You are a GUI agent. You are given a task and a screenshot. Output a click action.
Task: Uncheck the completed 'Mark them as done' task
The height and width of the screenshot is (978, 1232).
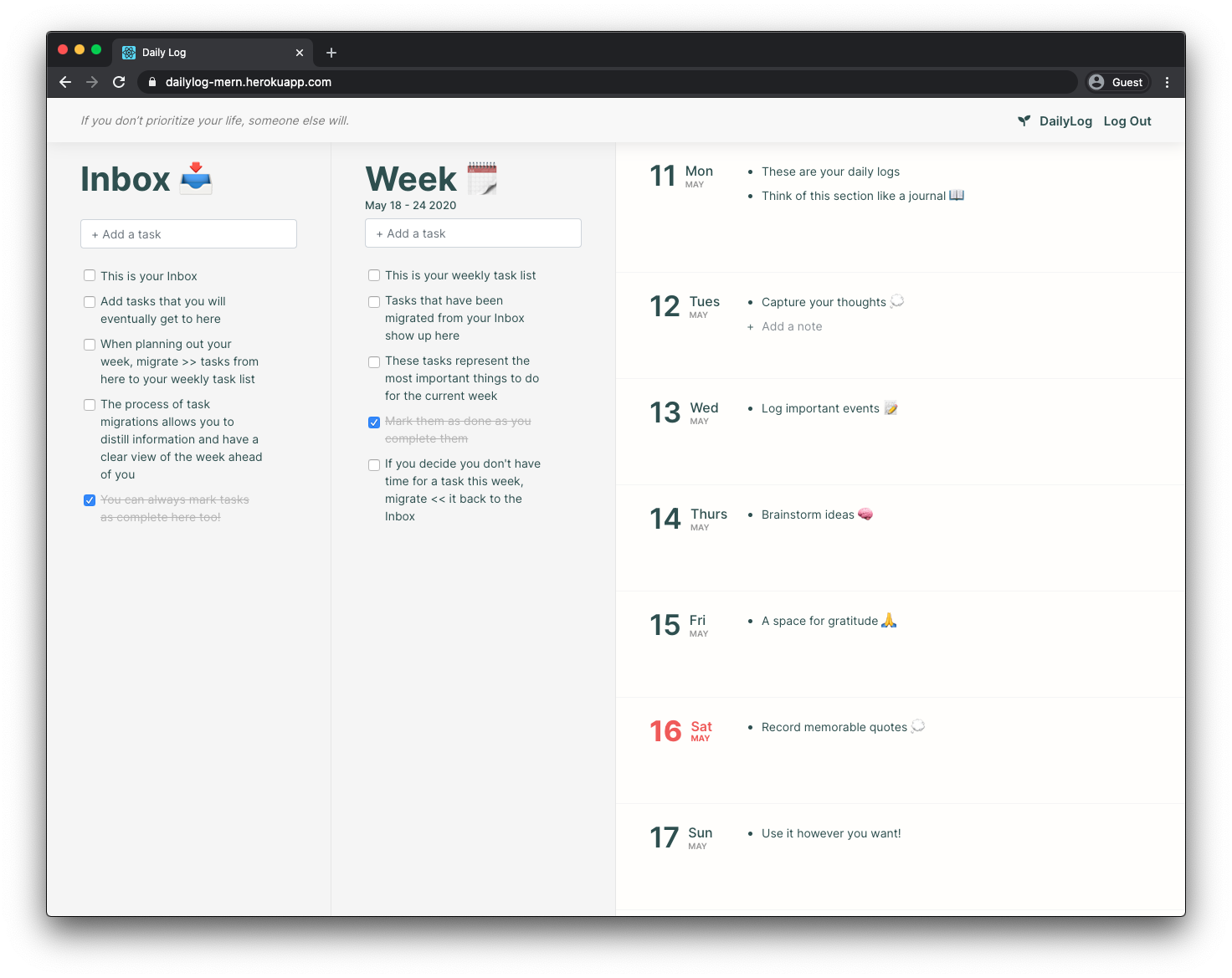(373, 422)
